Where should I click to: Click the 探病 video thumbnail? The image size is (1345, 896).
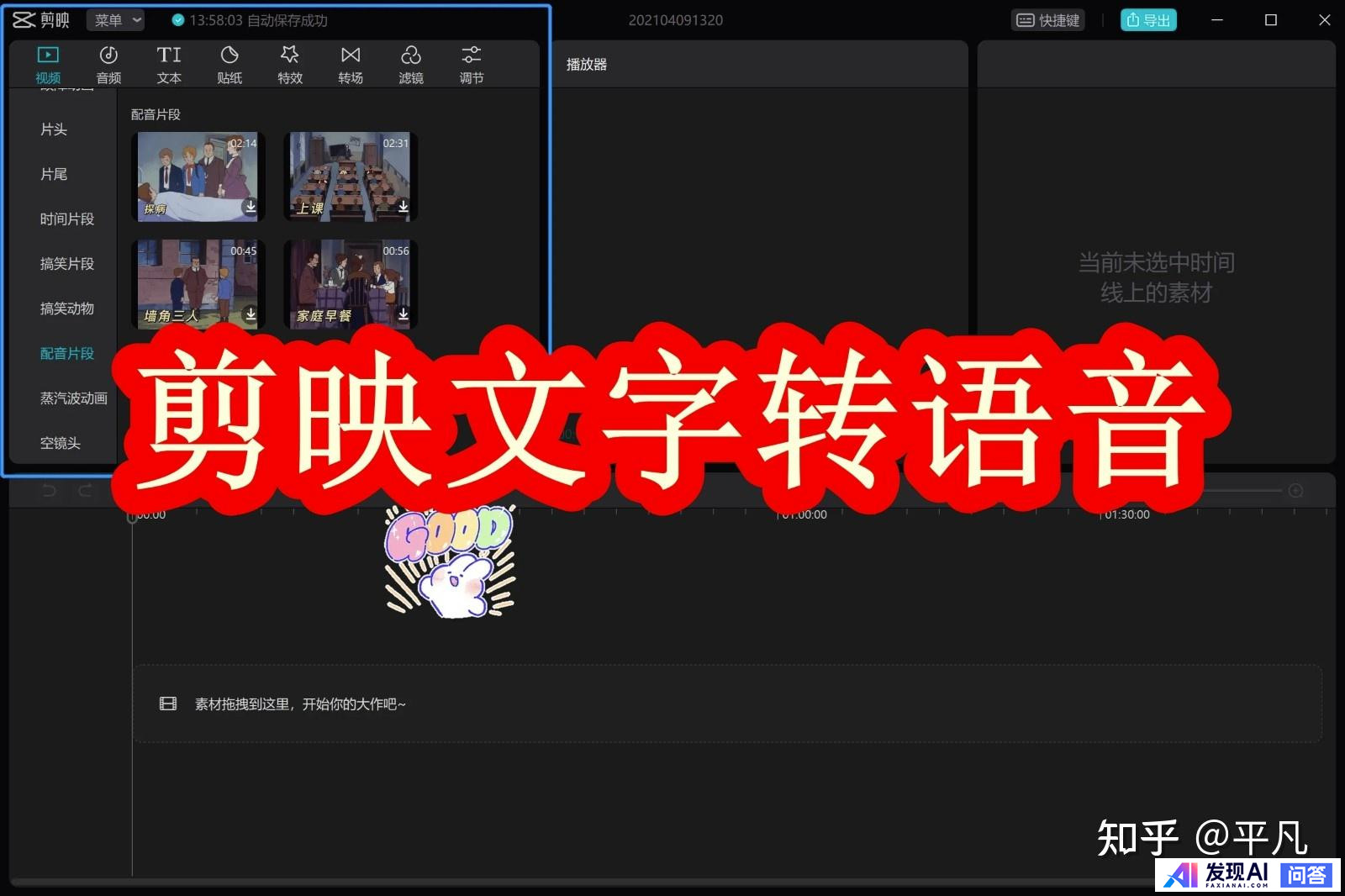tap(198, 177)
